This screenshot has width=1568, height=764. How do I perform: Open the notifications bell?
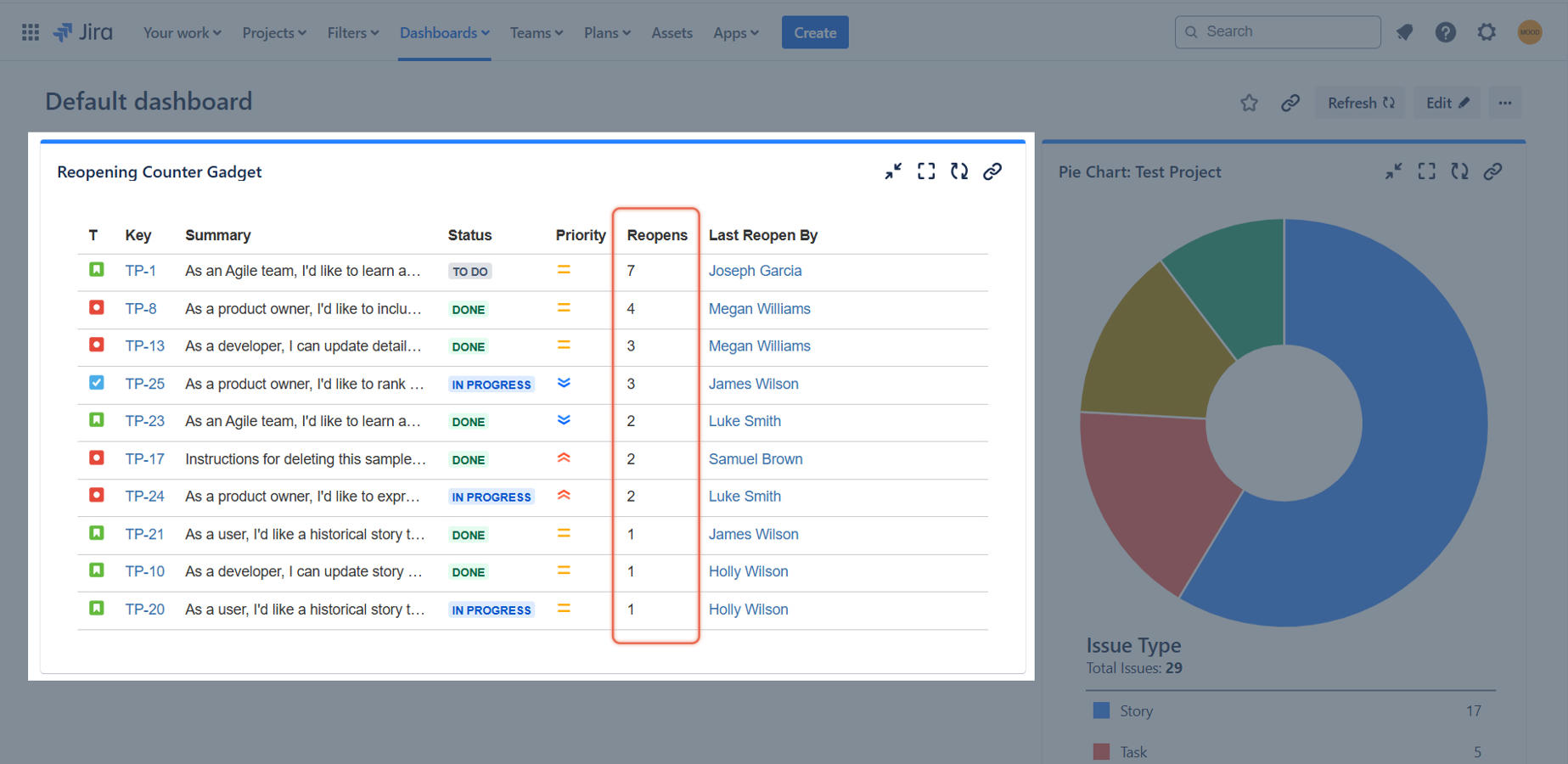(x=1405, y=32)
